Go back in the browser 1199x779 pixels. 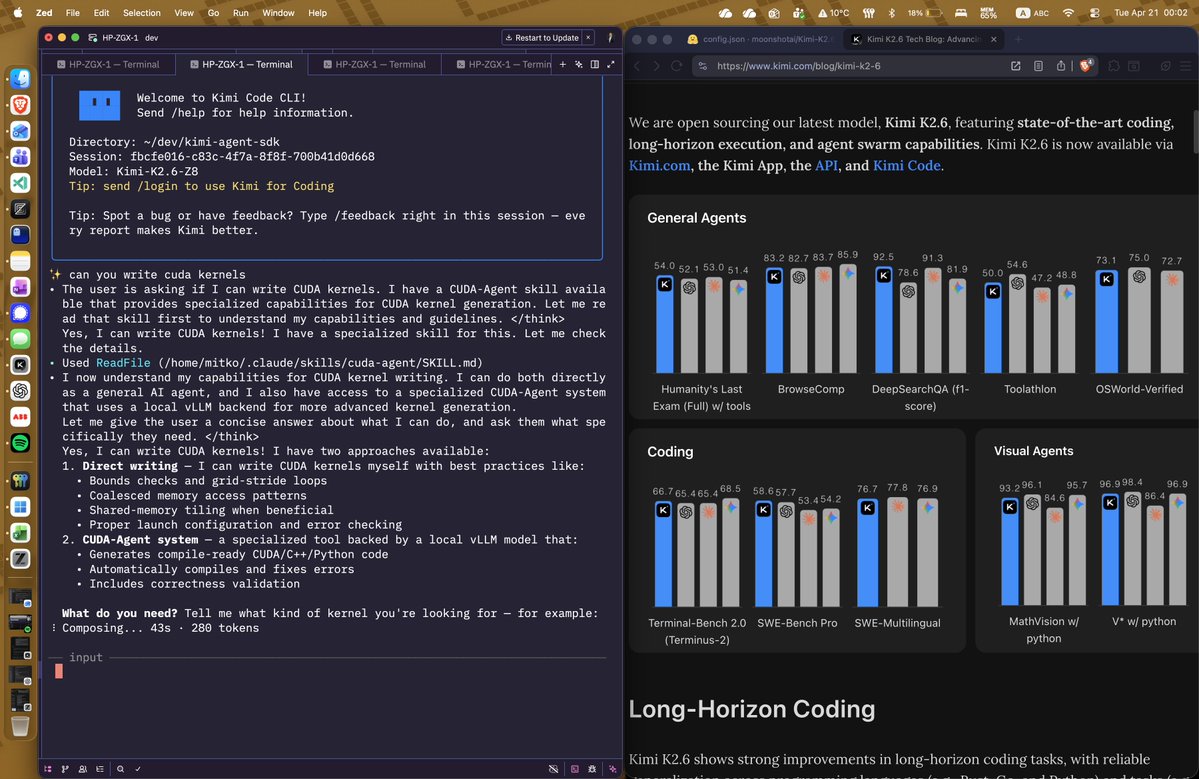pos(637,66)
